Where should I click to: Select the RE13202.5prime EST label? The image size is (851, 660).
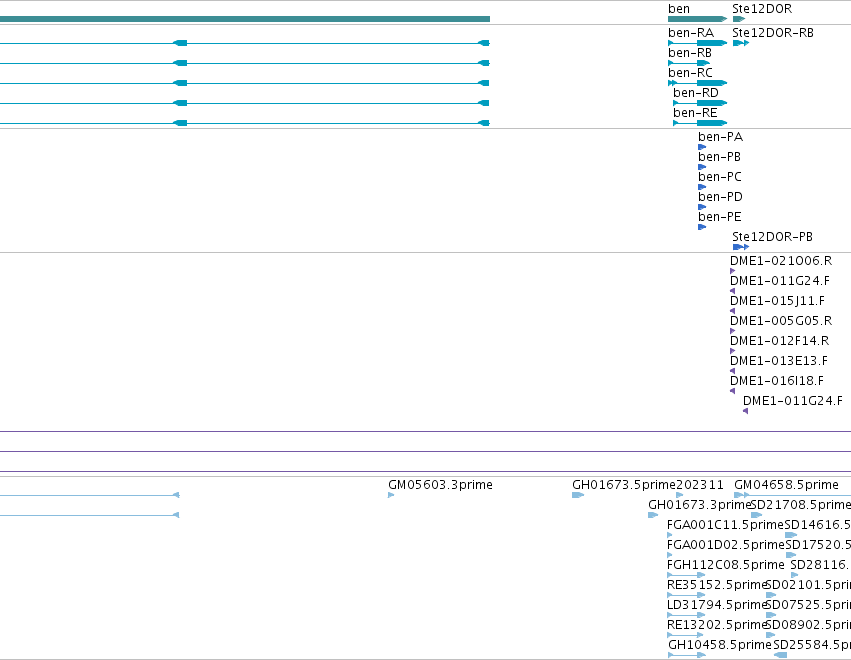click(716, 625)
